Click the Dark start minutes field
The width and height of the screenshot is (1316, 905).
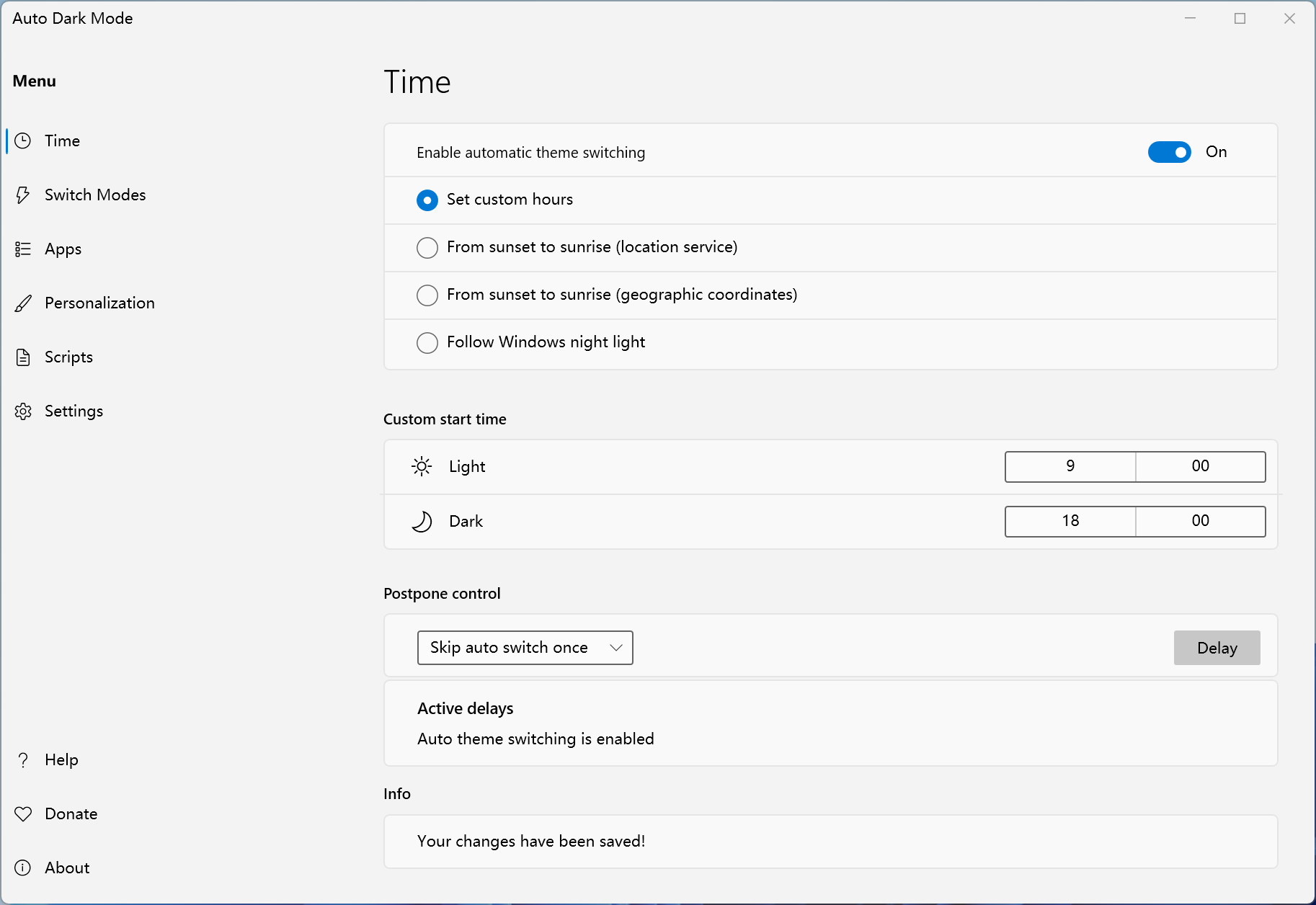point(1200,521)
